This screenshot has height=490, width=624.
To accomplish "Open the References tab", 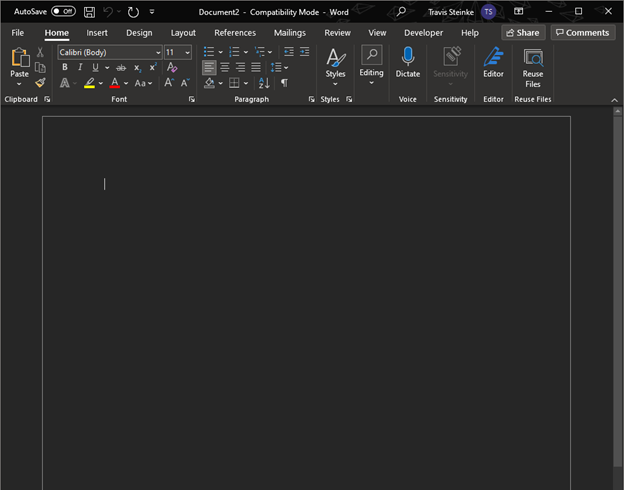I will pos(235,33).
